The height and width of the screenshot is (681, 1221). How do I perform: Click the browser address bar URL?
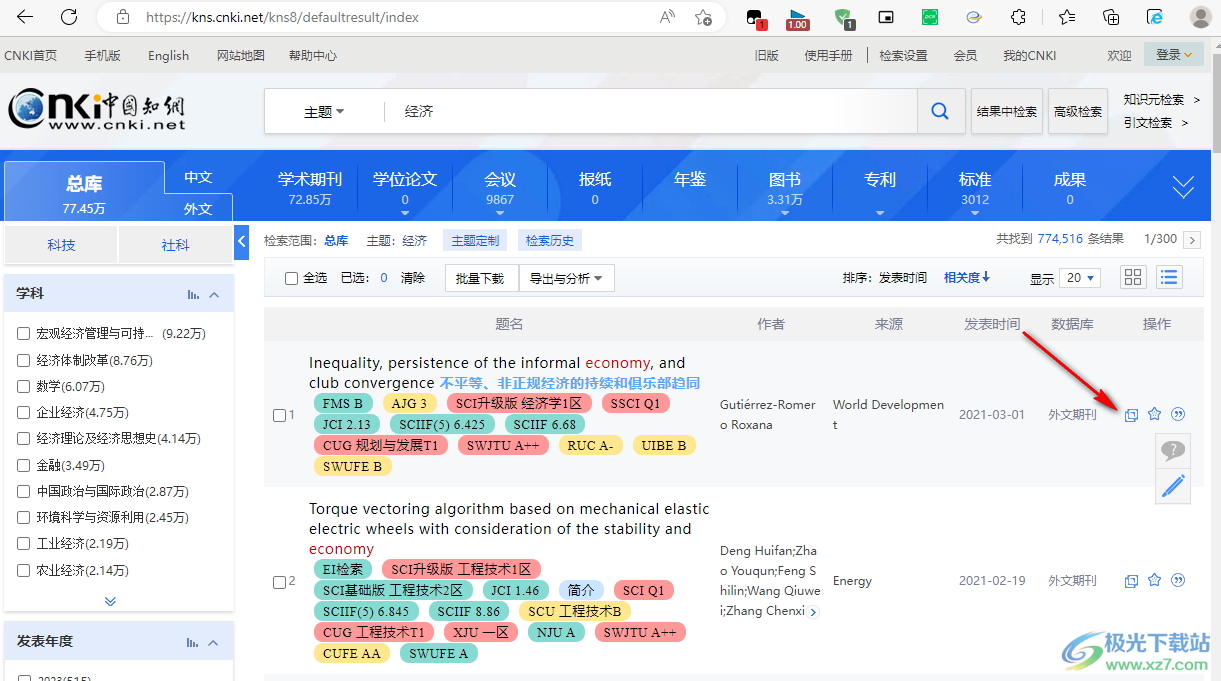pyautogui.click(x=282, y=17)
